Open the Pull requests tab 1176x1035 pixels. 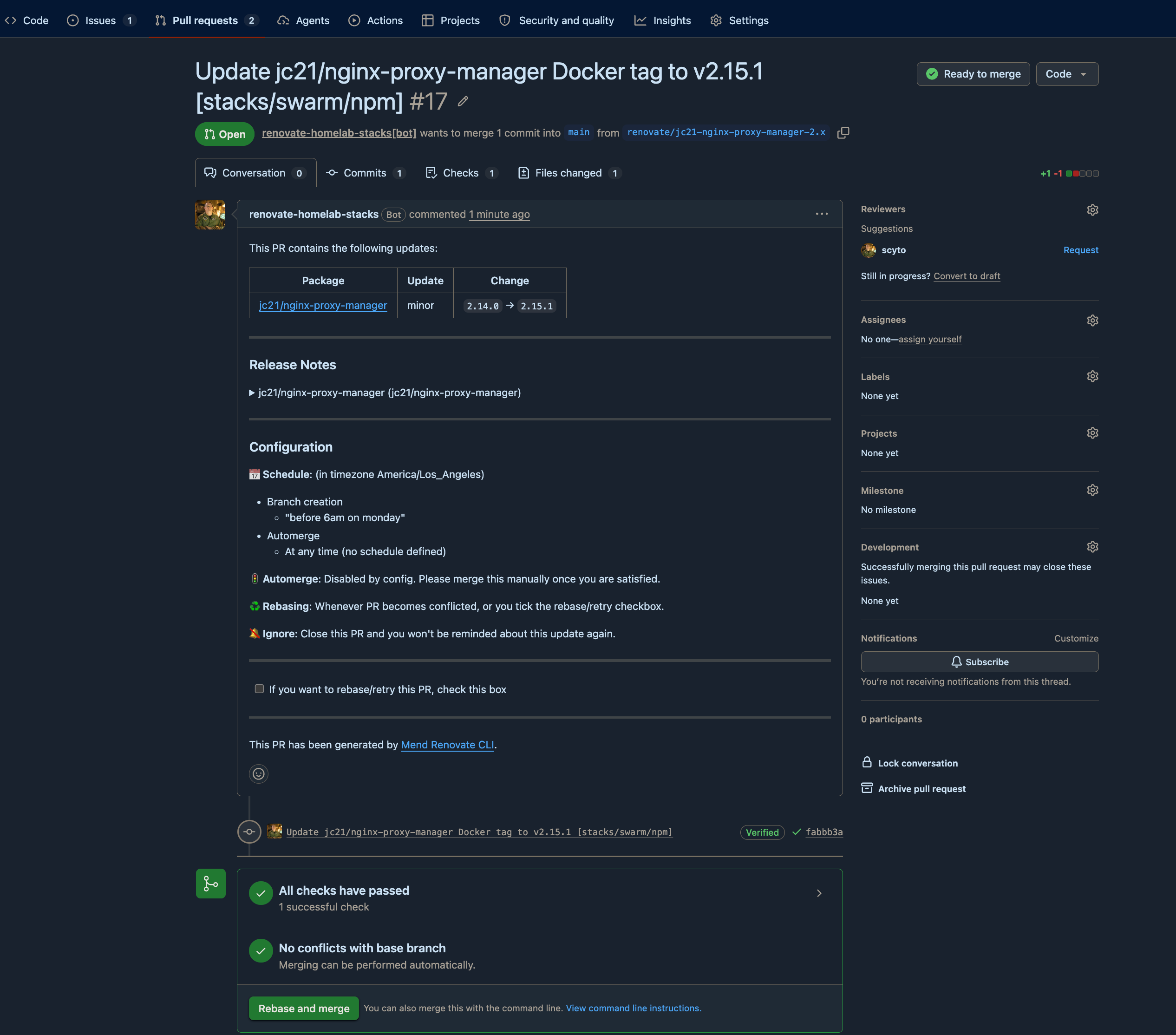point(207,21)
